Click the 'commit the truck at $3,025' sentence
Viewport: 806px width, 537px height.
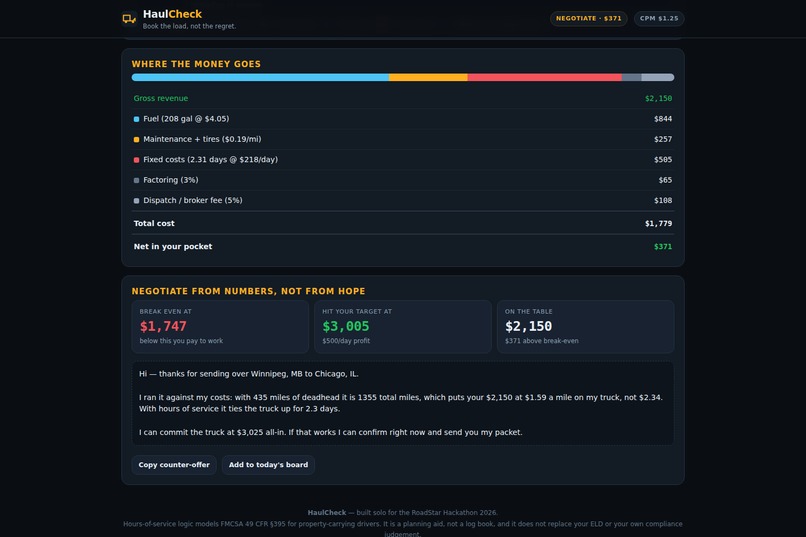click(331, 433)
